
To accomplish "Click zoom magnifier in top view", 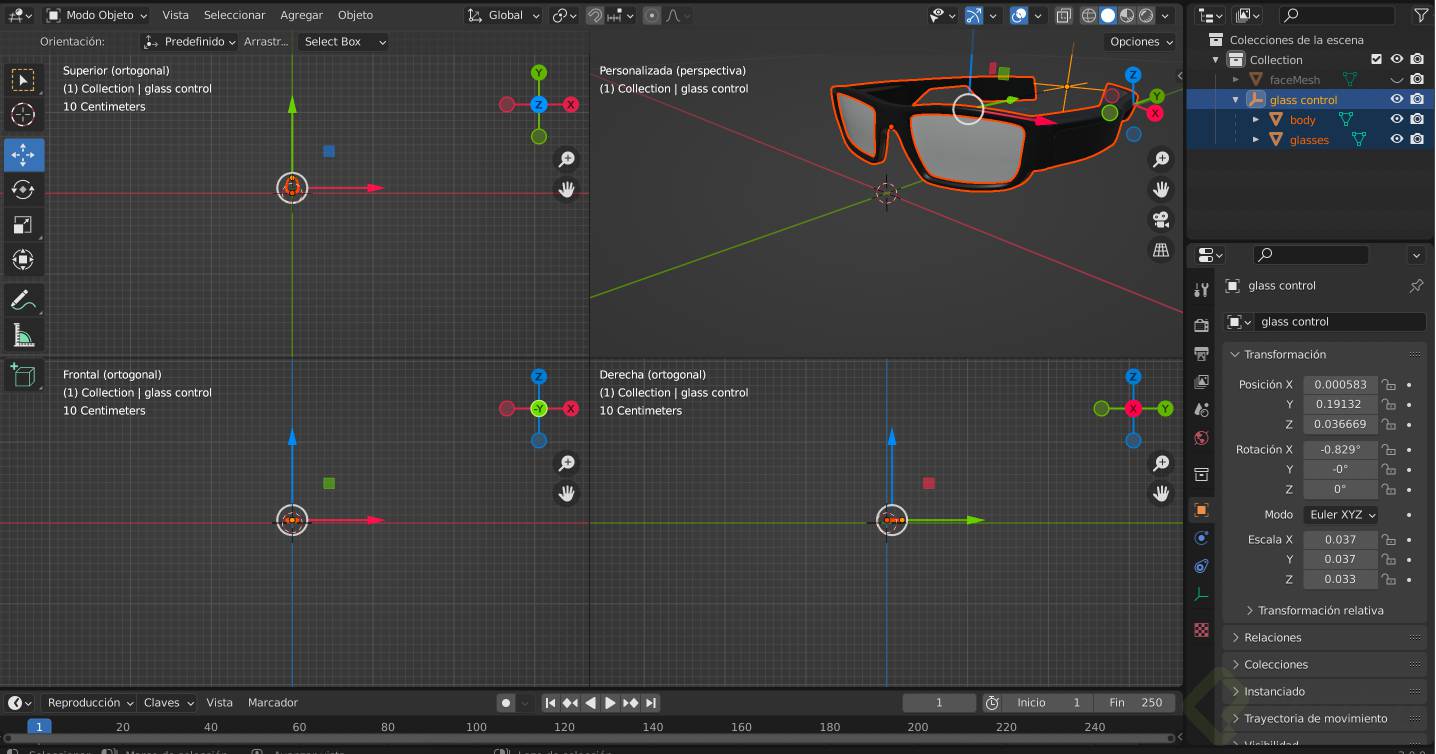I will [567, 160].
